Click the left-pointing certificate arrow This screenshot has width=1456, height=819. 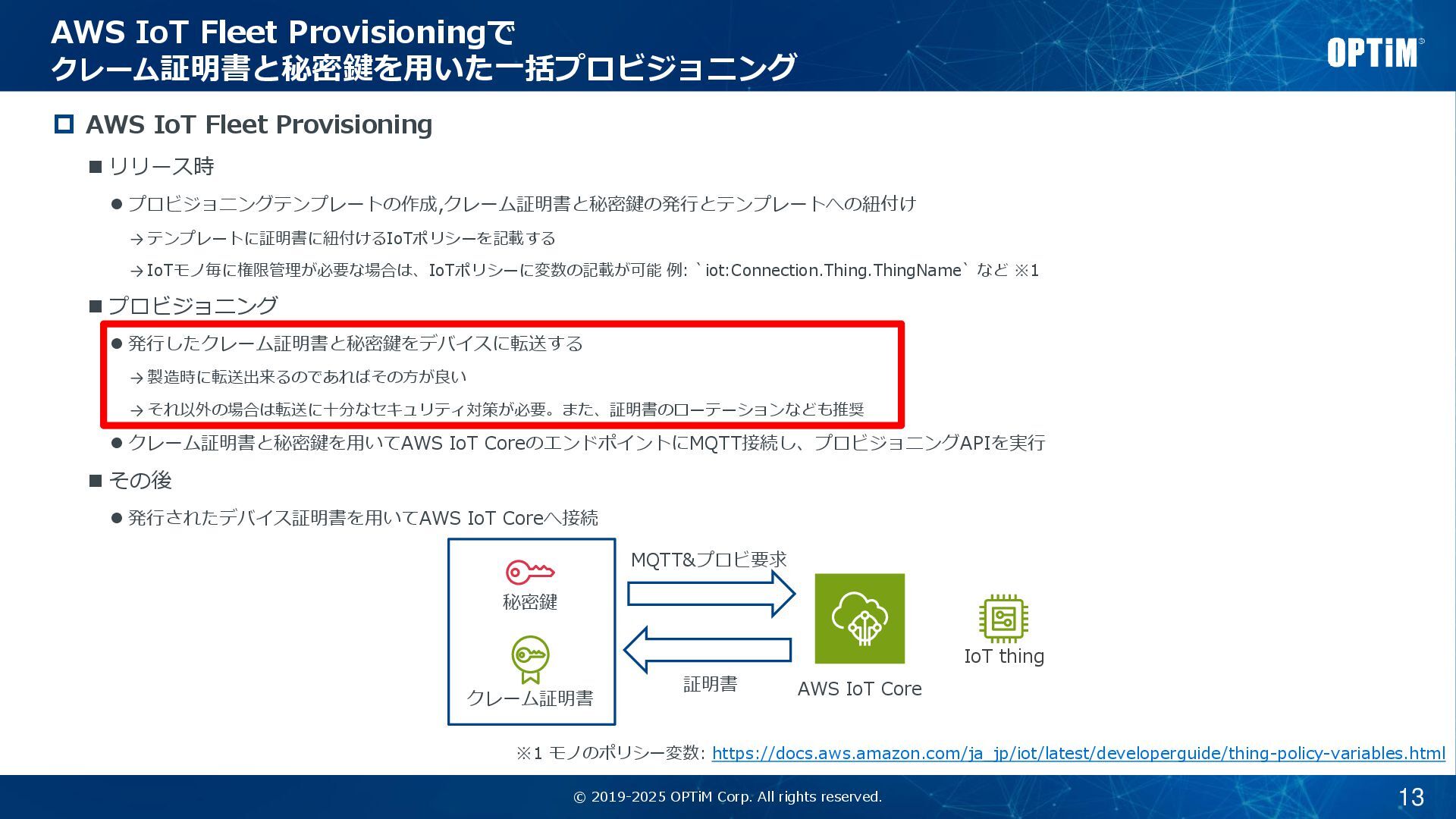[x=708, y=649]
